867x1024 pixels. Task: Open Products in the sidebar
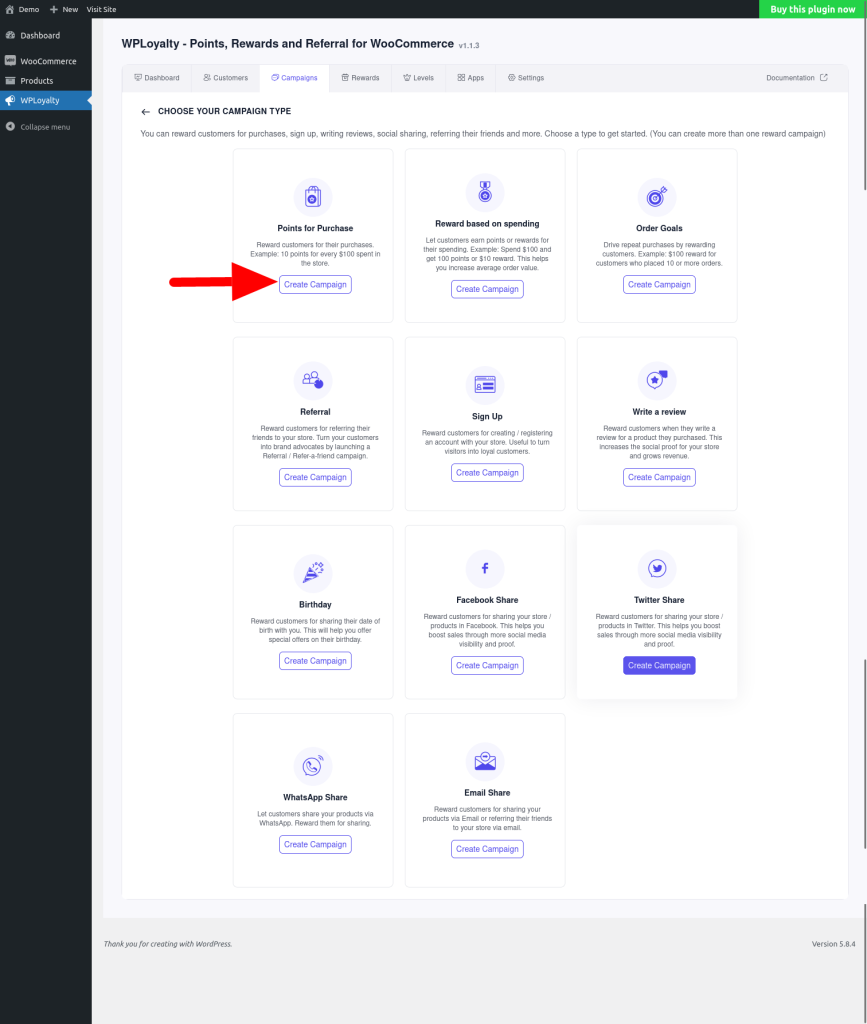pyautogui.click(x=46, y=81)
